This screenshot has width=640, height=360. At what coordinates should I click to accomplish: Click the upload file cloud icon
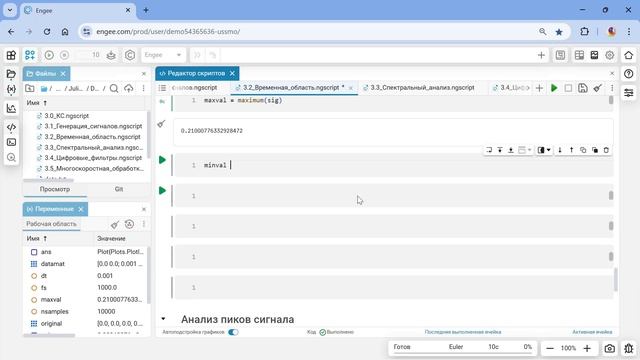tap(129, 89)
